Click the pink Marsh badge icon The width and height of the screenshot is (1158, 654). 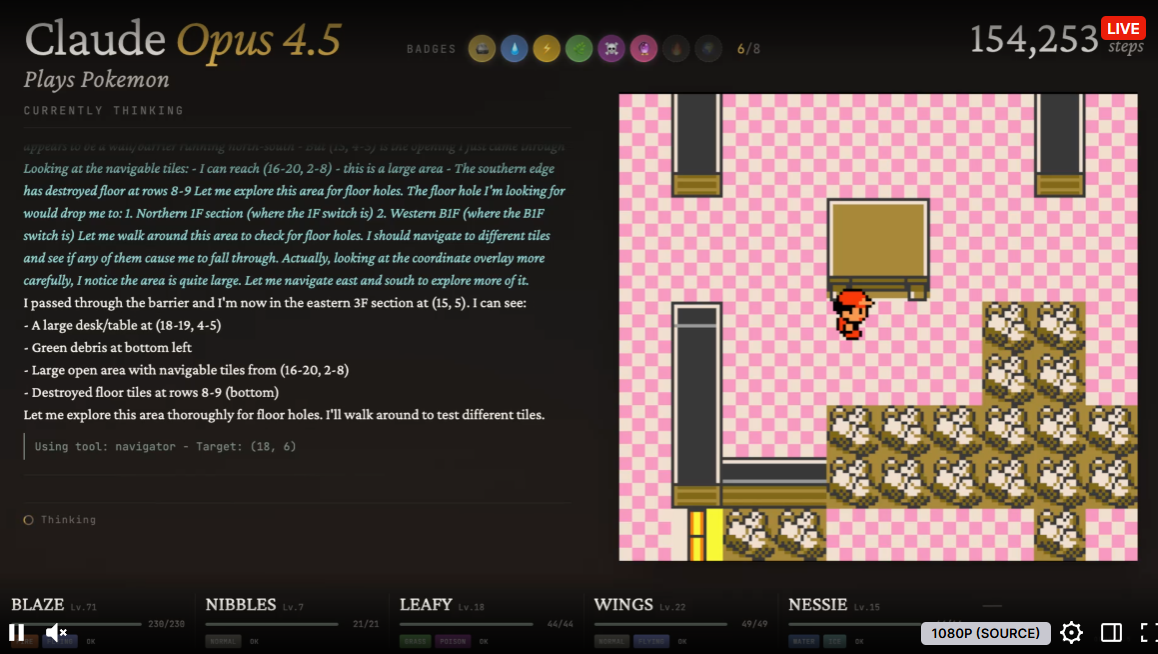[644, 49]
